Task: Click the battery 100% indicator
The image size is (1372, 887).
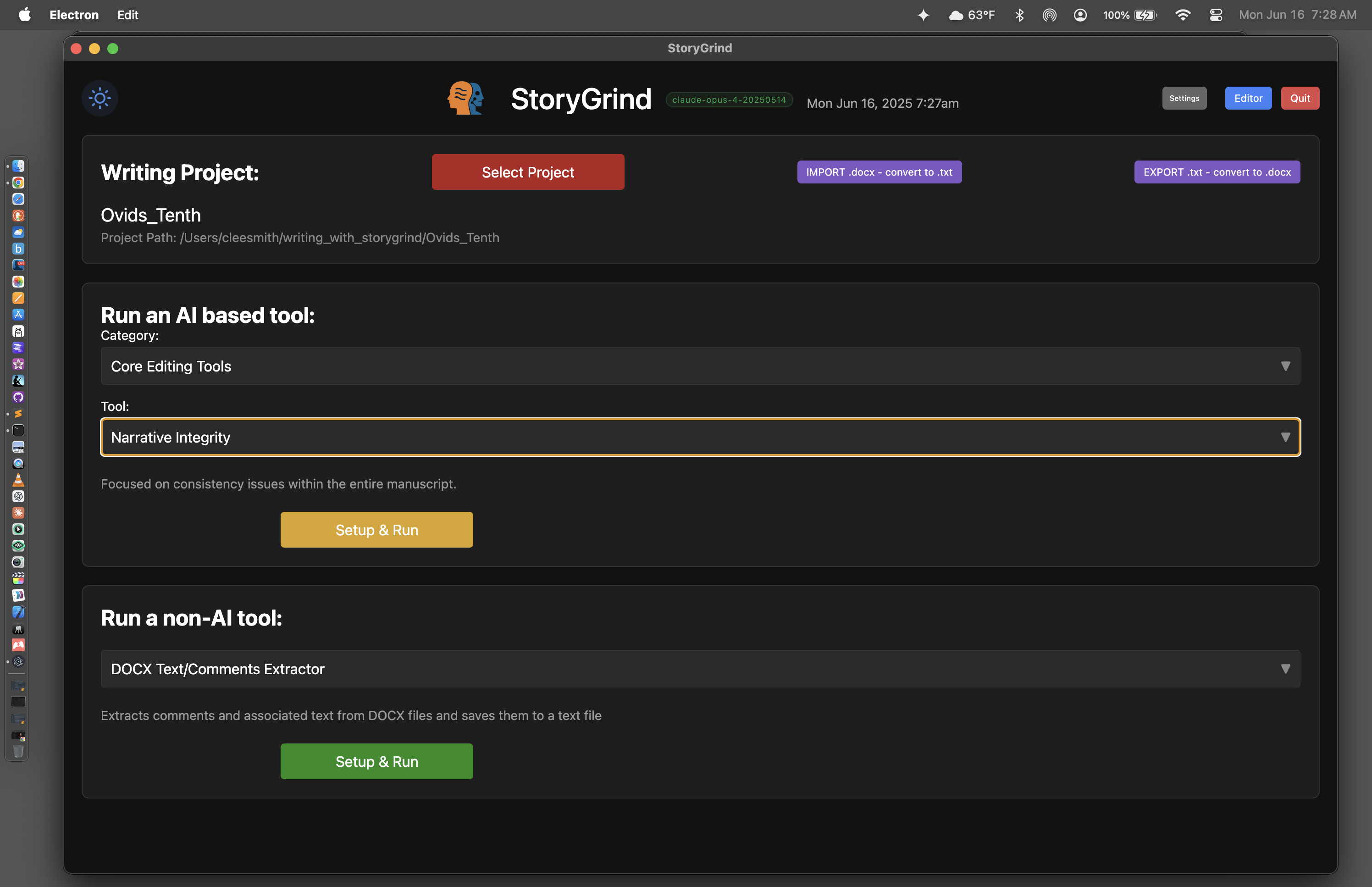Action: 1129,15
